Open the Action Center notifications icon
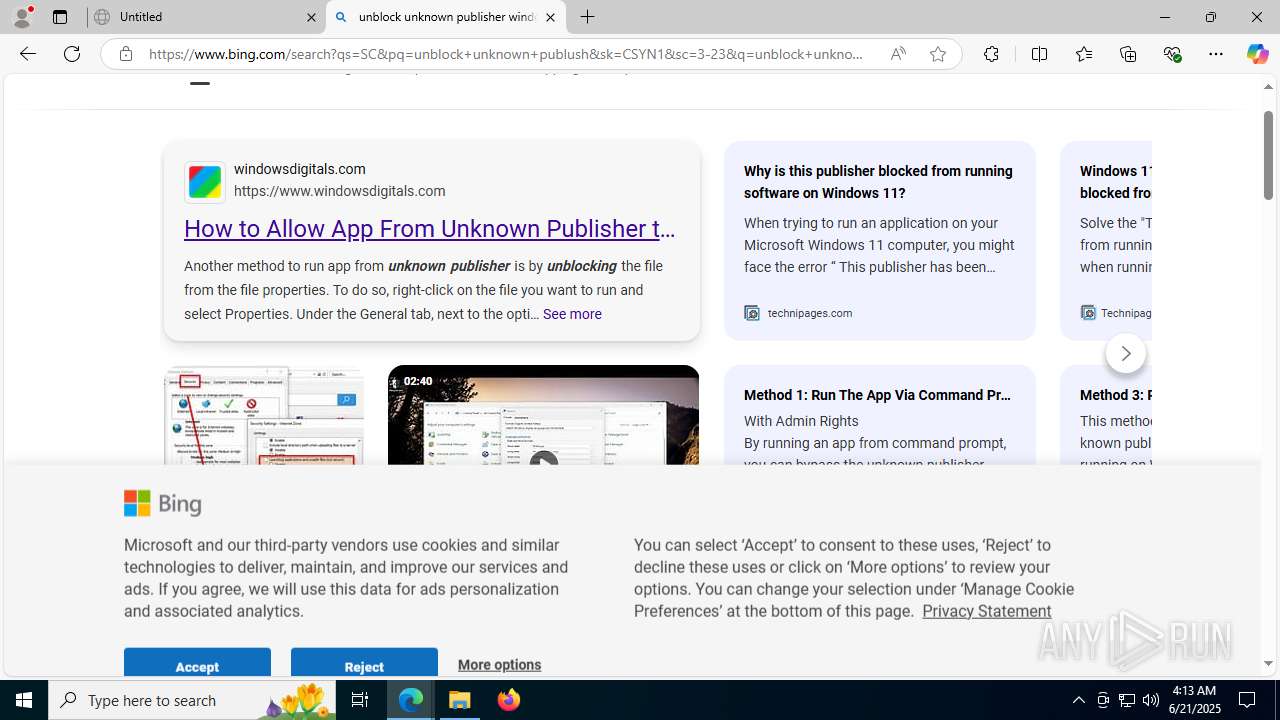Image resolution: width=1280 pixels, height=720 pixels. click(1248, 700)
